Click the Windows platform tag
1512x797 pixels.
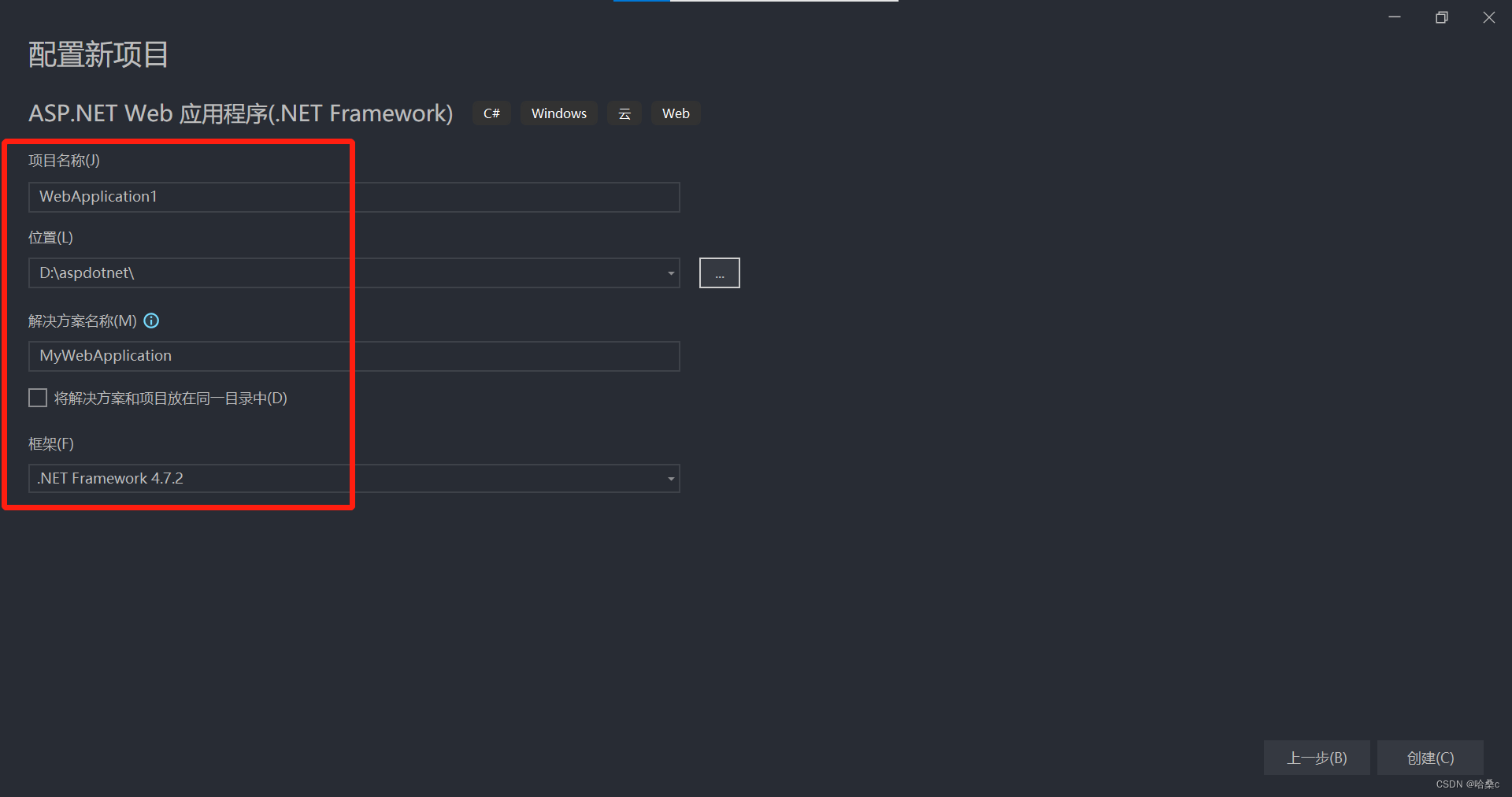tap(559, 113)
